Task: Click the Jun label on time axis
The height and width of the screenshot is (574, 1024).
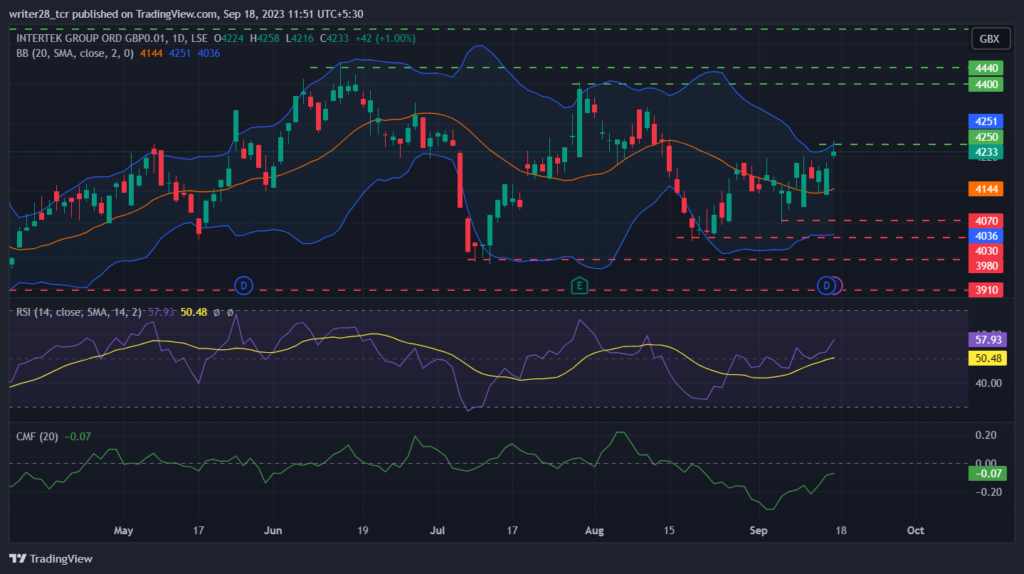Action: click(273, 530)
